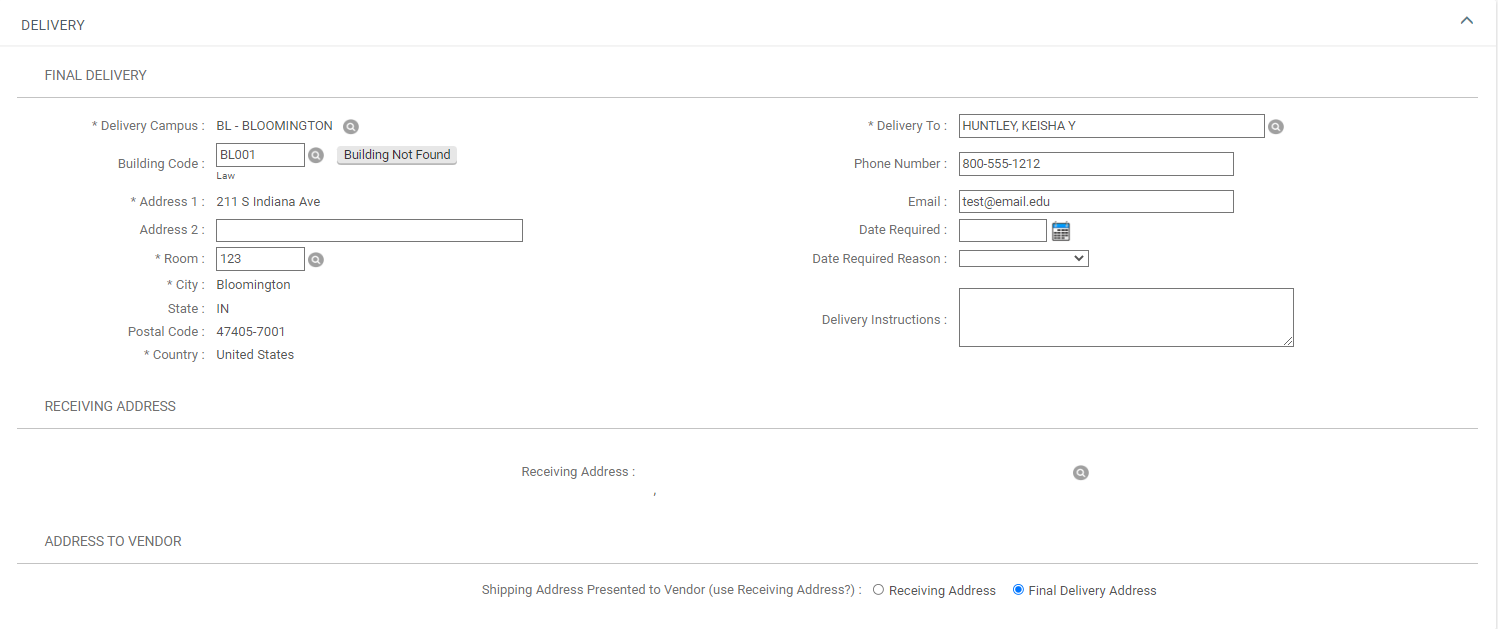Click the DELIVERY section header title
Image resolution: width=1498 pixels, height=629 pixels.
[53, 25]
